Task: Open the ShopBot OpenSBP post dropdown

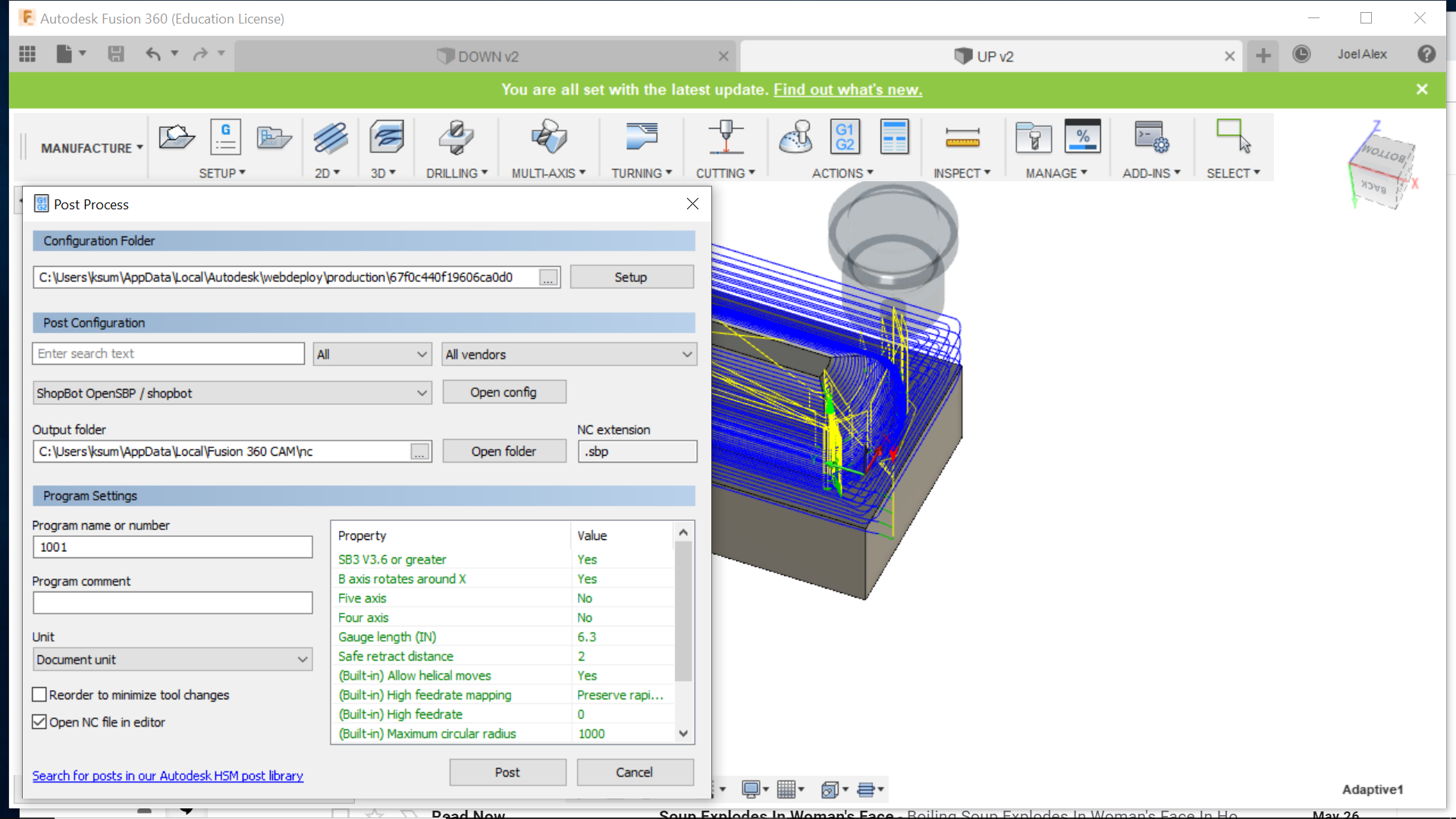Action: pyautogui.click(x=232, y=393)
